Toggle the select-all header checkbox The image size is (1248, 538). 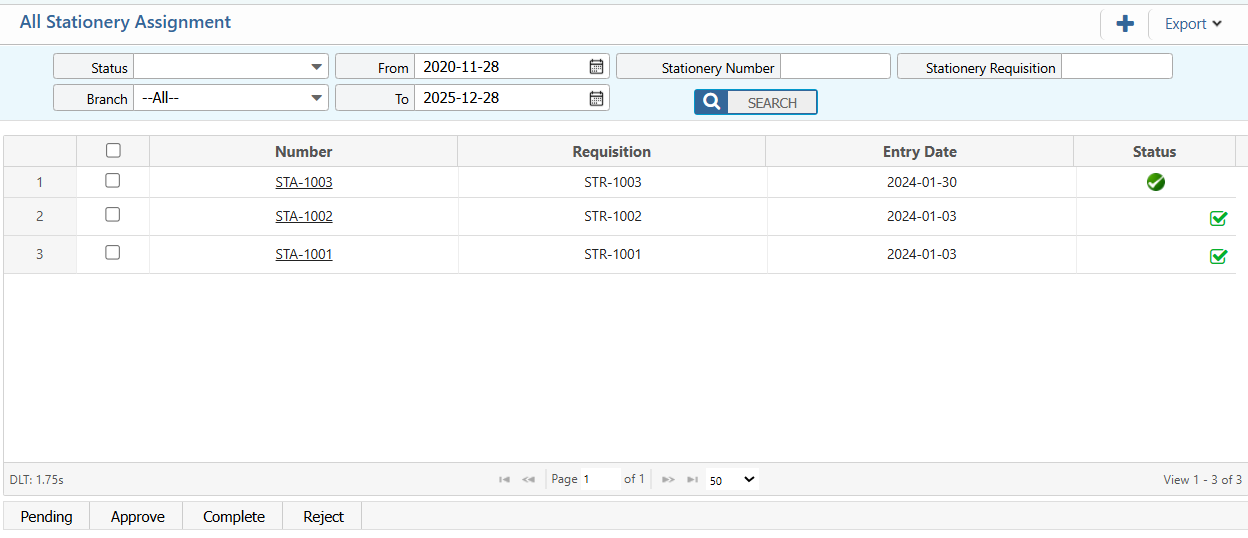pos(113,150)
